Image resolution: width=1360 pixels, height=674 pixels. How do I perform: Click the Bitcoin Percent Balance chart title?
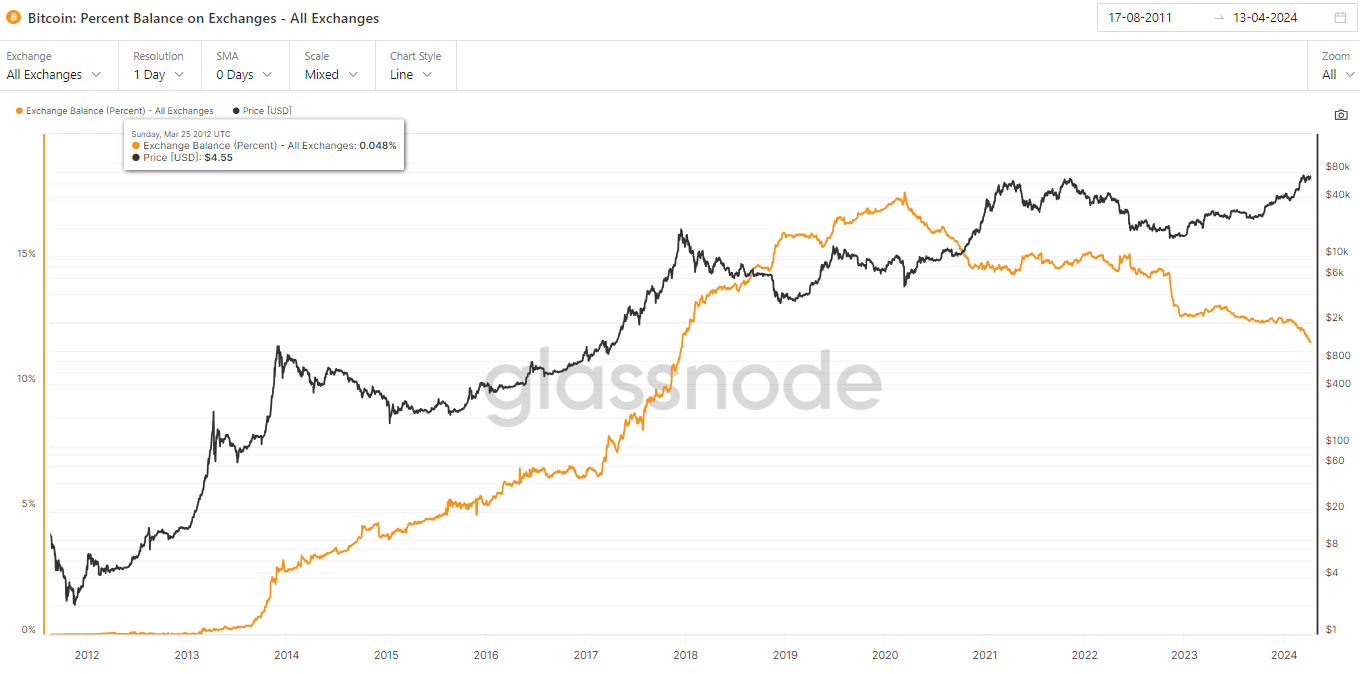coord(203,18)
